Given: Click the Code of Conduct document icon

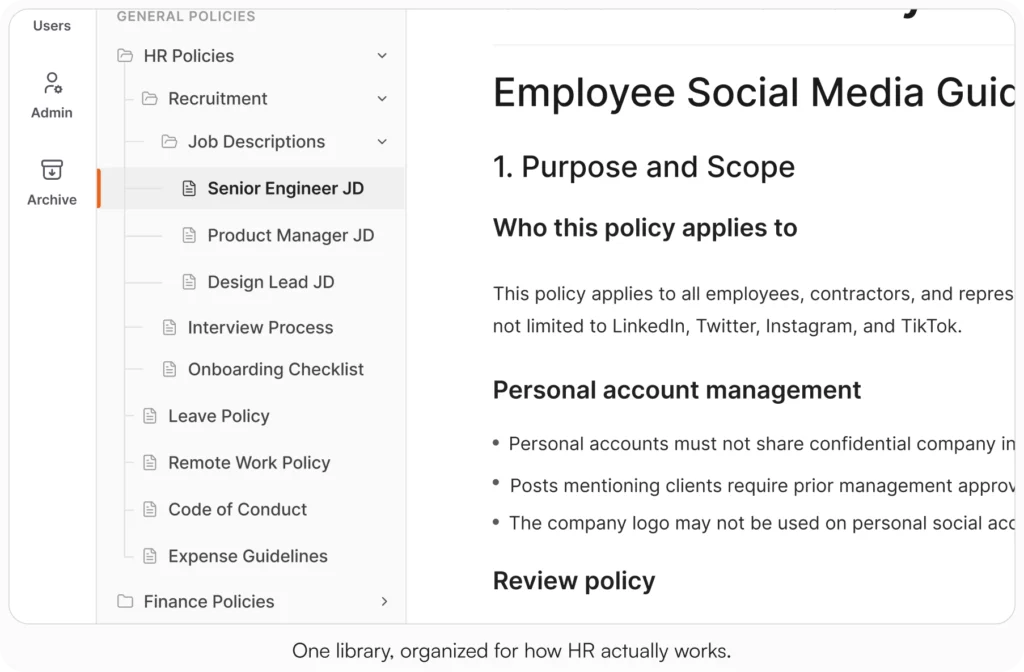Looking at the screenshot, I should point(150,509).
